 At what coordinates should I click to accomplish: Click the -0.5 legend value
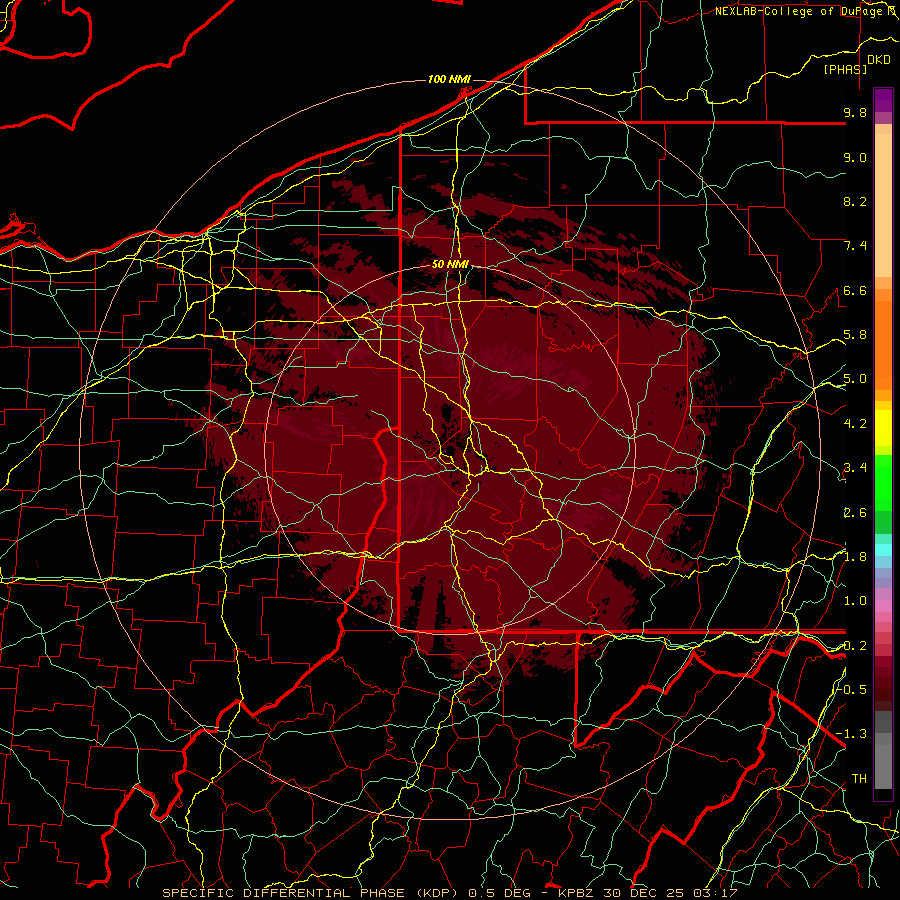tap(852, 690)
